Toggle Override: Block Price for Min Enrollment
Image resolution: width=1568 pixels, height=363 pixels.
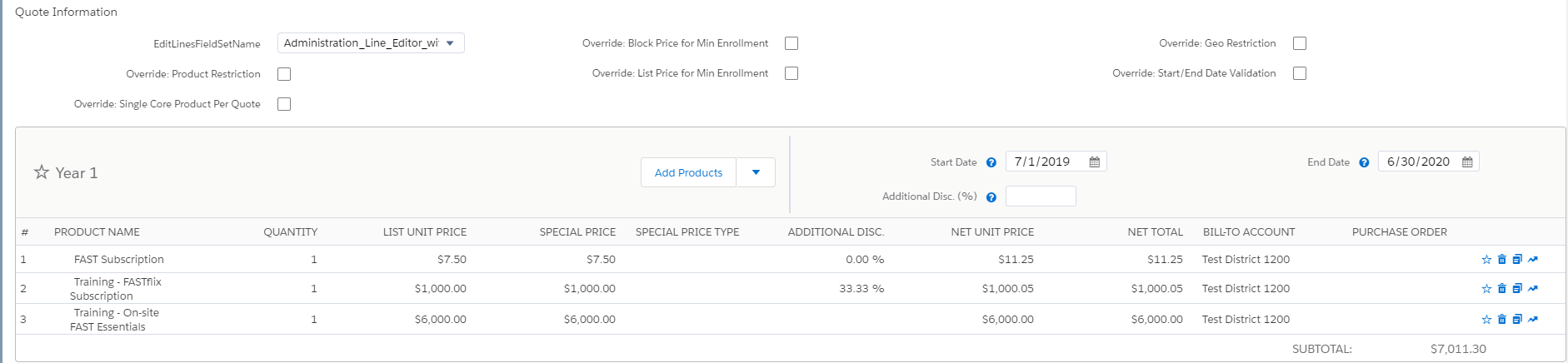(791, 43)
